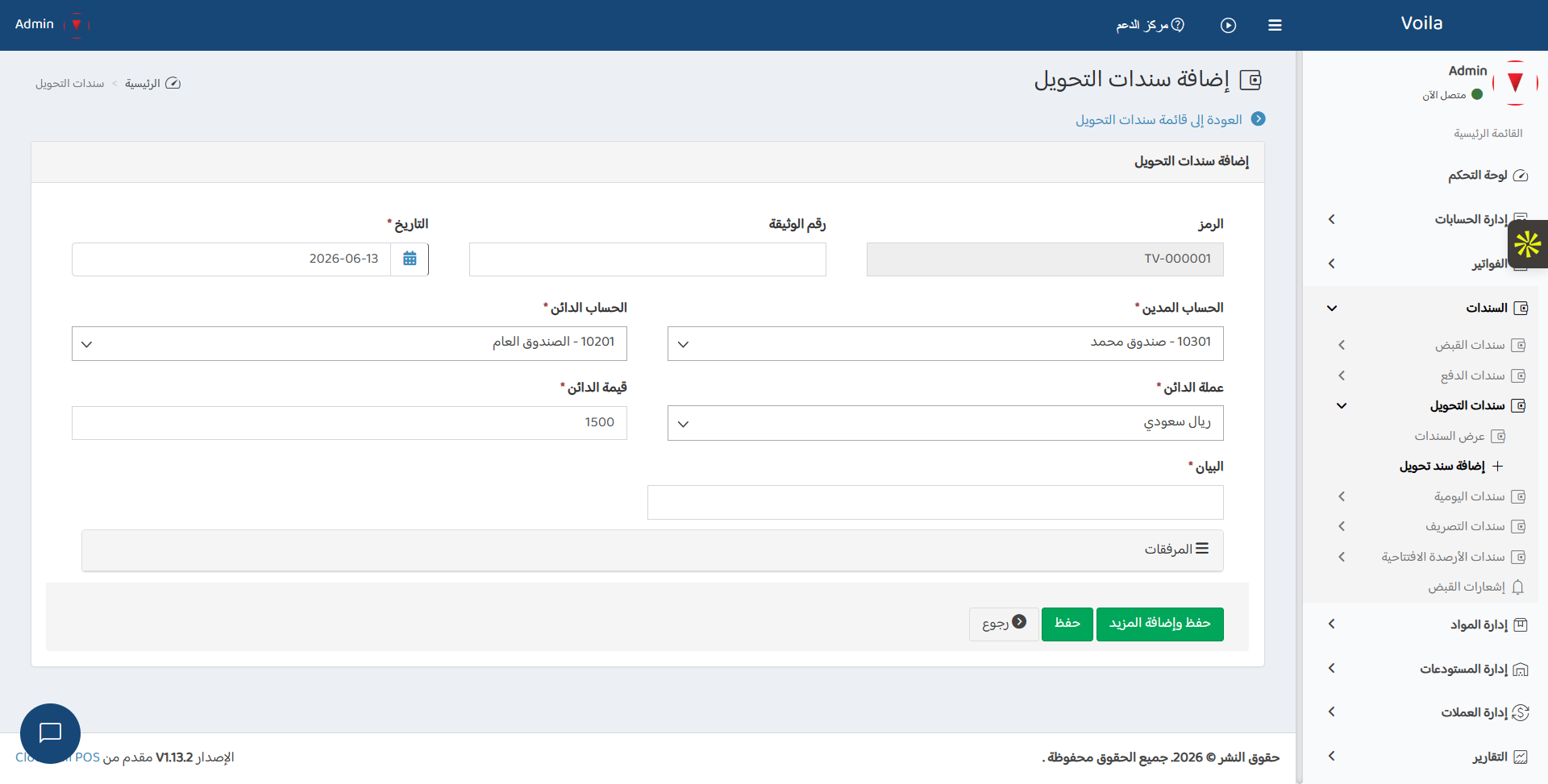Click the play circle icon in header

point(1228,25)
